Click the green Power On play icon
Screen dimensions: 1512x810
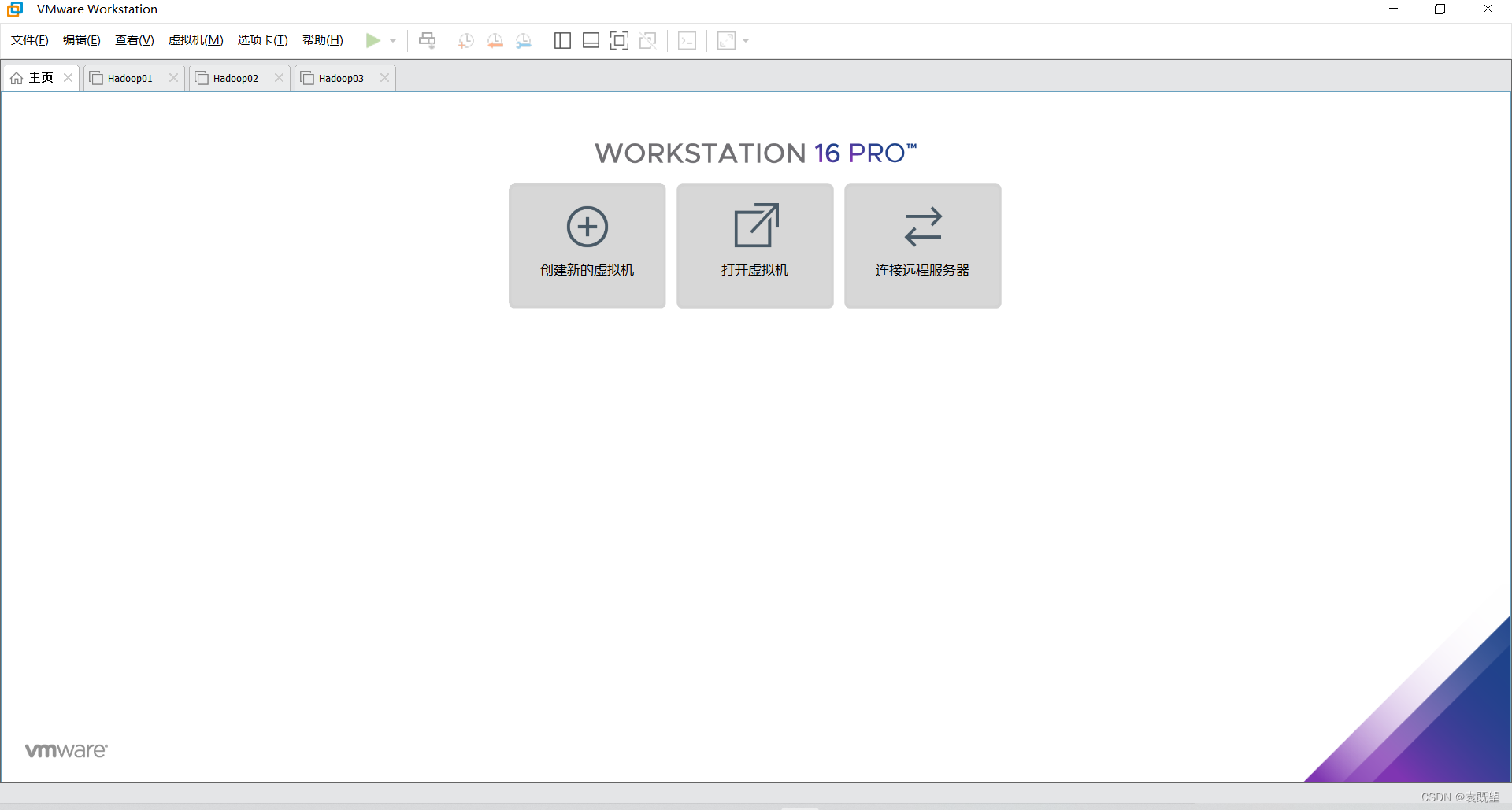click(x=373, y=40)
